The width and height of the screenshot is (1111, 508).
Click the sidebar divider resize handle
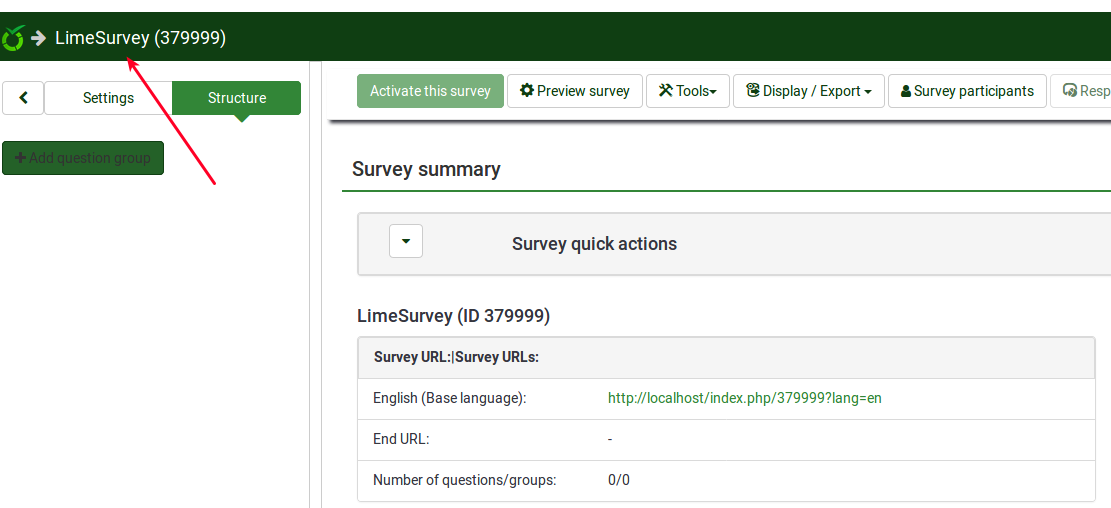(310, 300)
